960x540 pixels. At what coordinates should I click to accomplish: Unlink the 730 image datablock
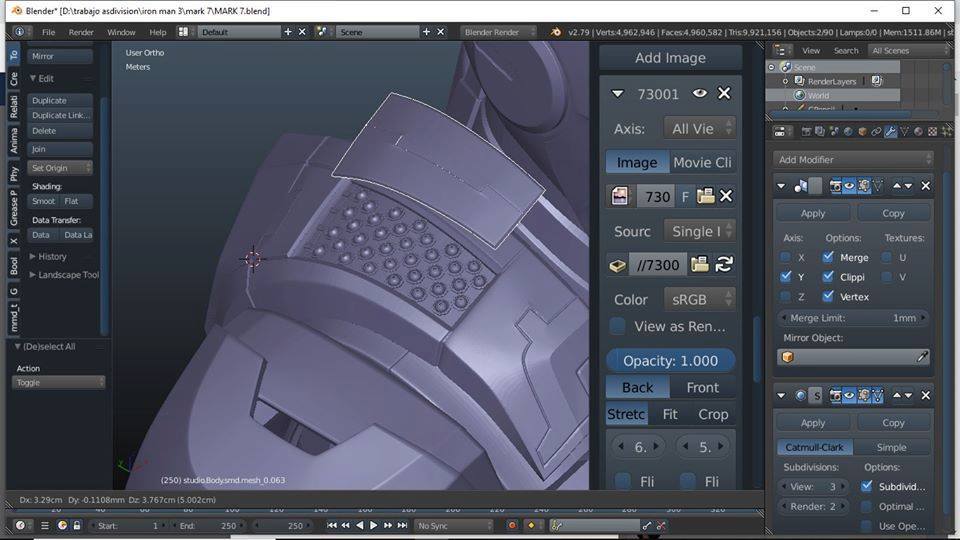[x=726, y=196]
